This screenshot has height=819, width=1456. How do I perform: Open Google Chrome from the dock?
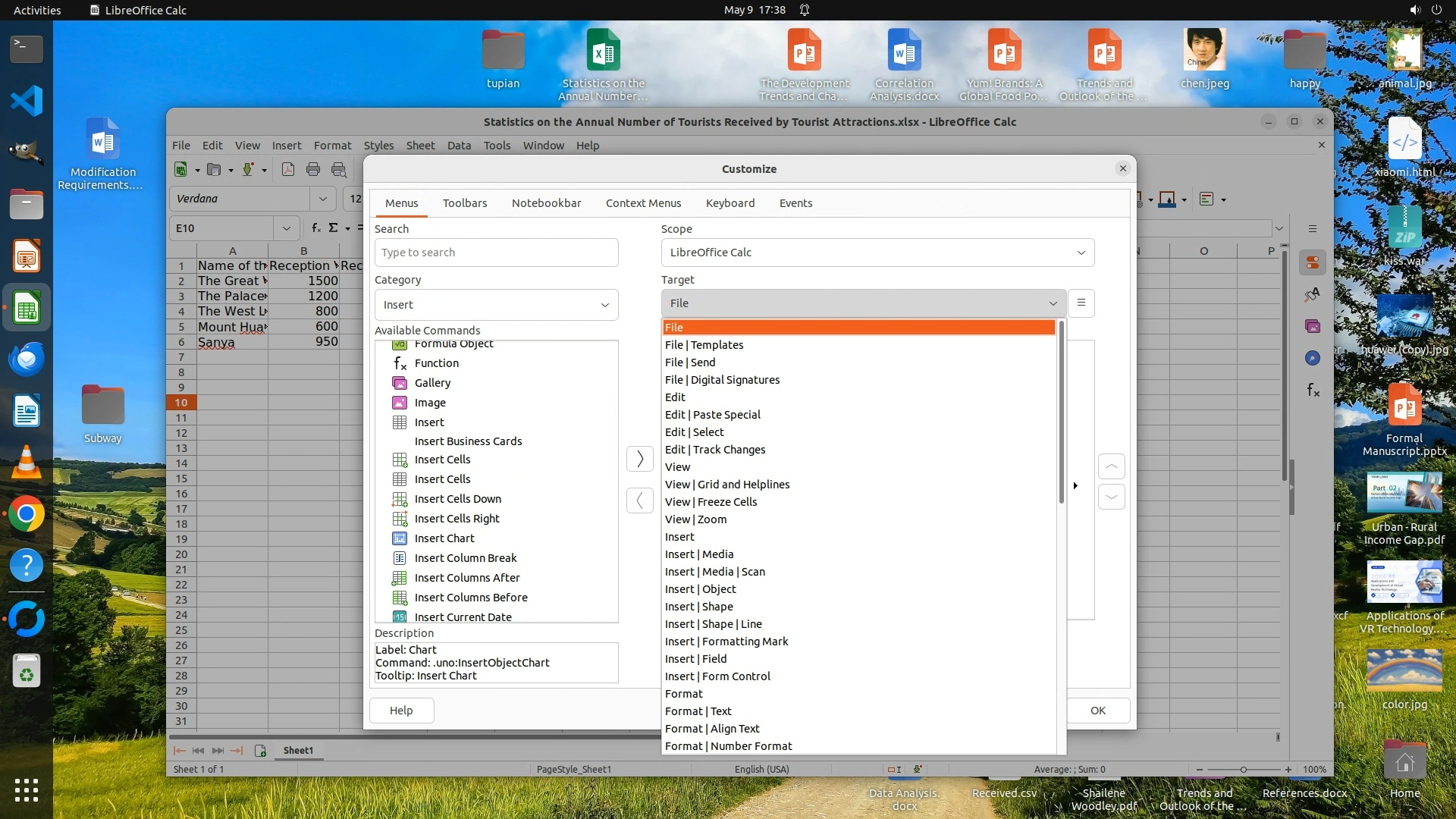[27, 515]
